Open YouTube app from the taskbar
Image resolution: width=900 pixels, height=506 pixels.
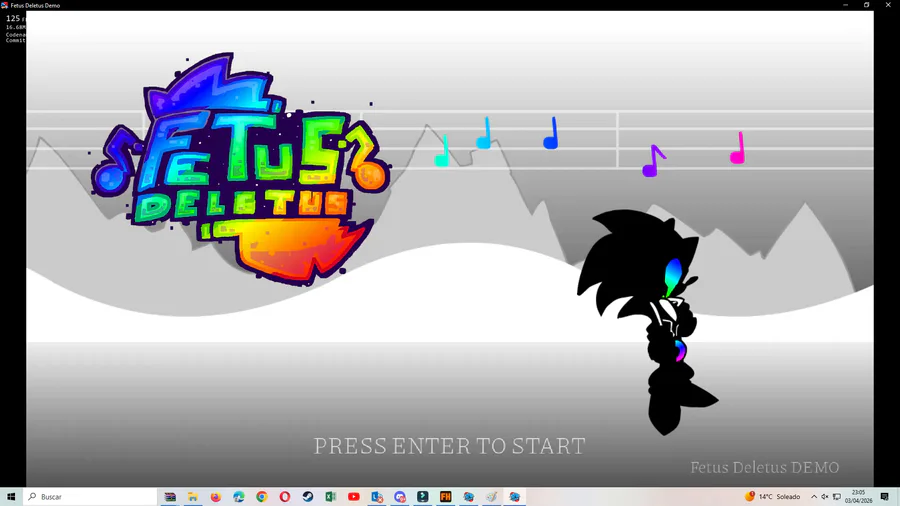click(354, 497)
